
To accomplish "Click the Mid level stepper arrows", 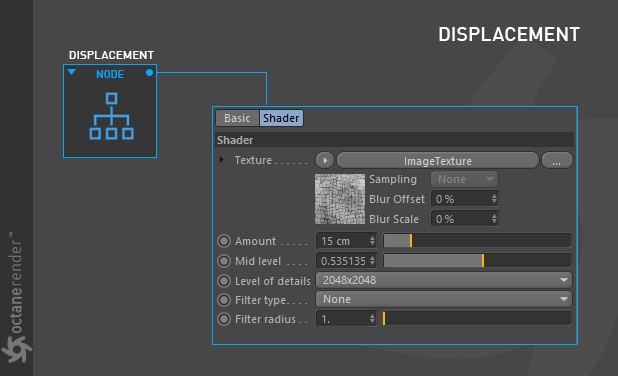I will click(372, 261).
